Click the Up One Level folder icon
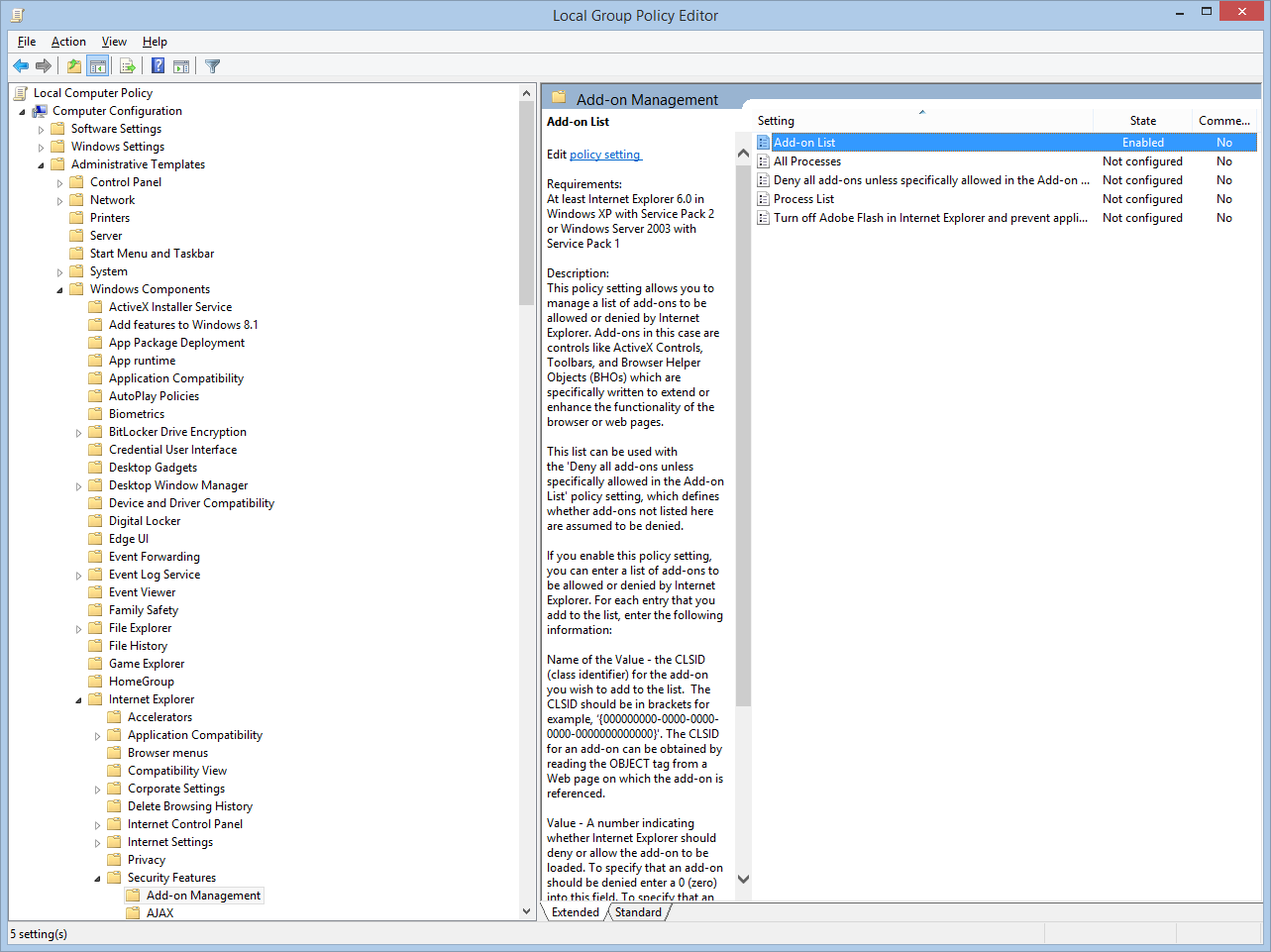The height and width of the screenshot is (952, 1271). 74,66
